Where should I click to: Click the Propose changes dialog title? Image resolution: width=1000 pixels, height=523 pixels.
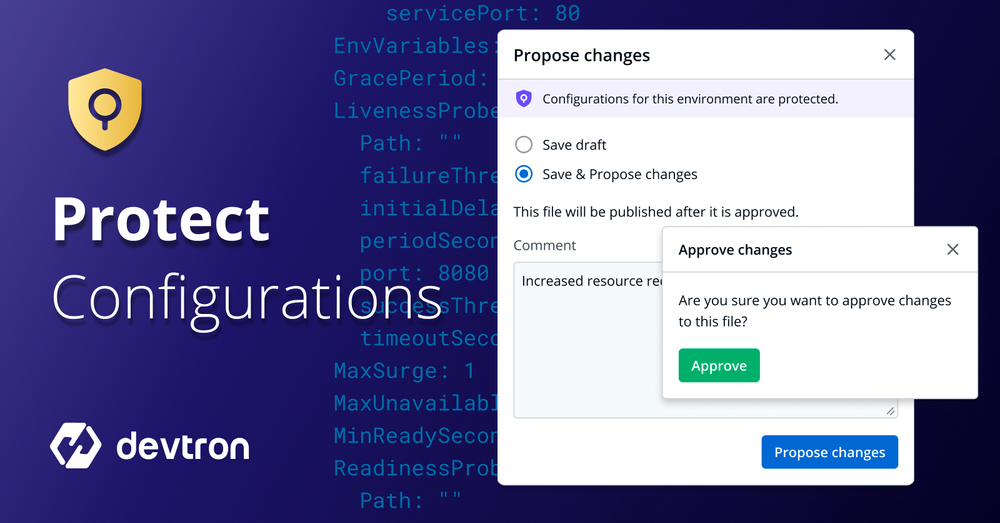coord(581,55)
